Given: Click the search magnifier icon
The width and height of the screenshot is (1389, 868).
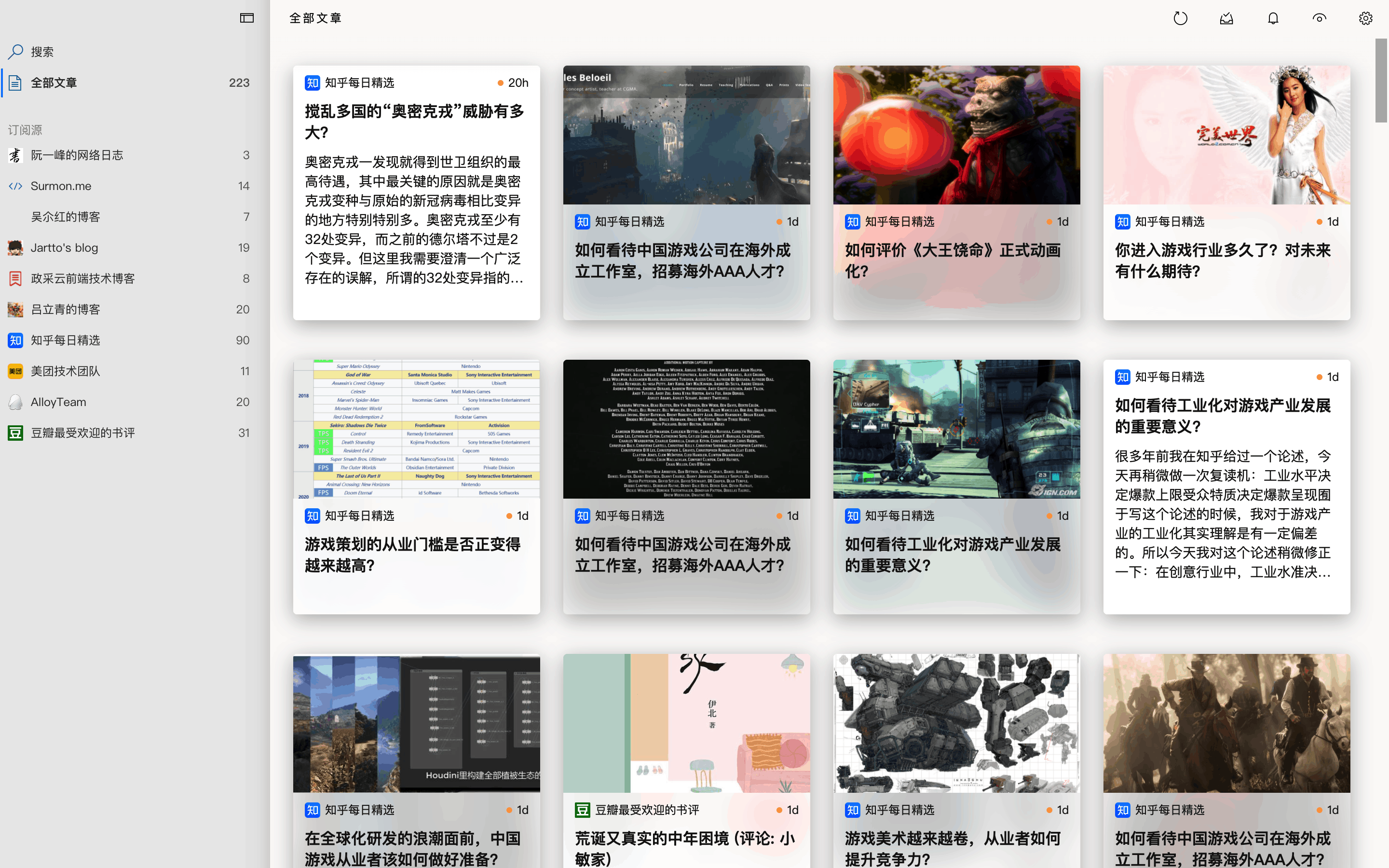Looking at the screenshot, I should tap(15, 52).
